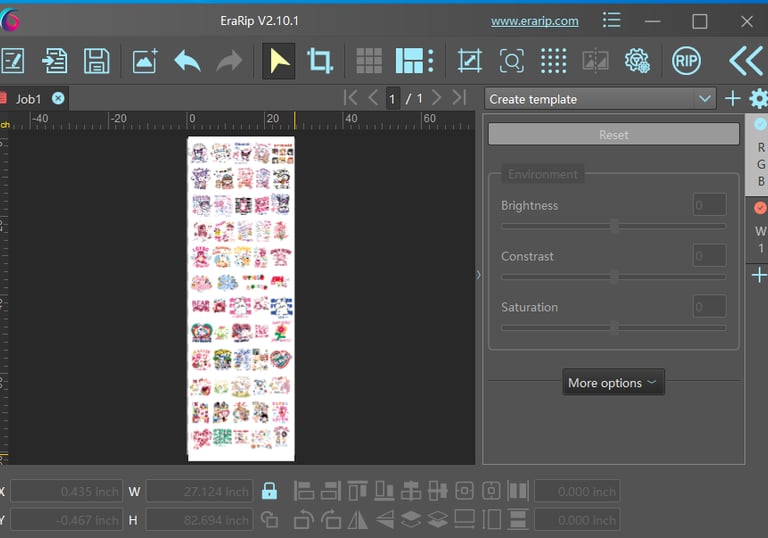Add image with the picture-plus icon
This screenshot has height=538, width=768.
[x=145, y=61]
